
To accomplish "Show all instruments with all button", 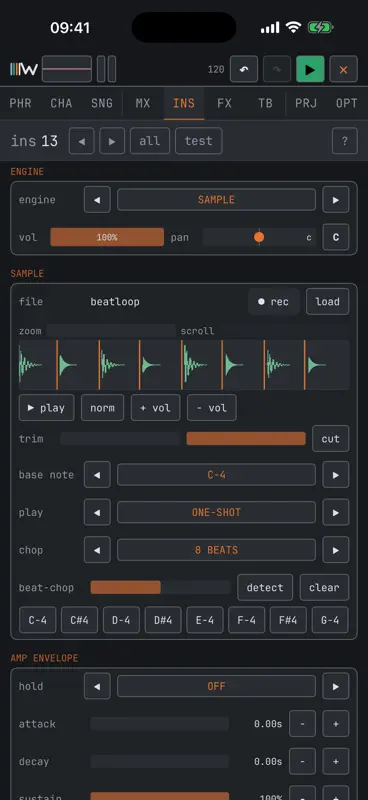I will [x=150, y=141].
